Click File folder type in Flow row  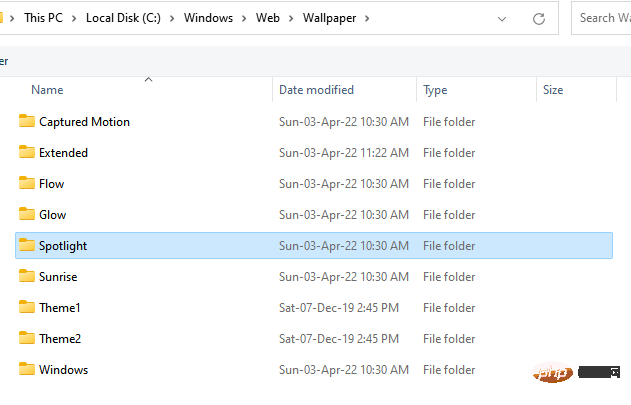point(449,184)
